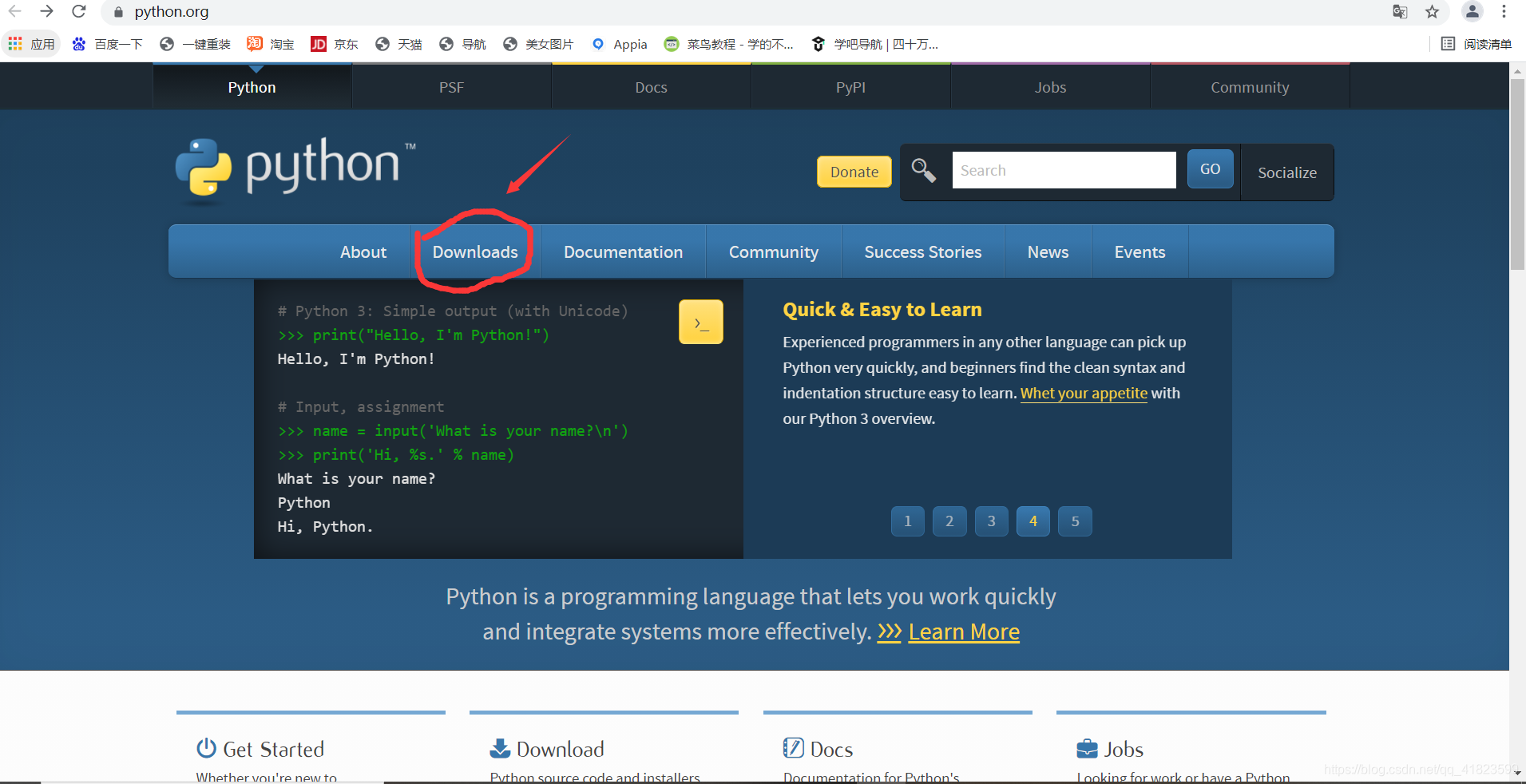The image size is (1526, 784).
Task: Open the 应用 apps grid bookmark
Action: pyautogui.click(x=31, y=44)
